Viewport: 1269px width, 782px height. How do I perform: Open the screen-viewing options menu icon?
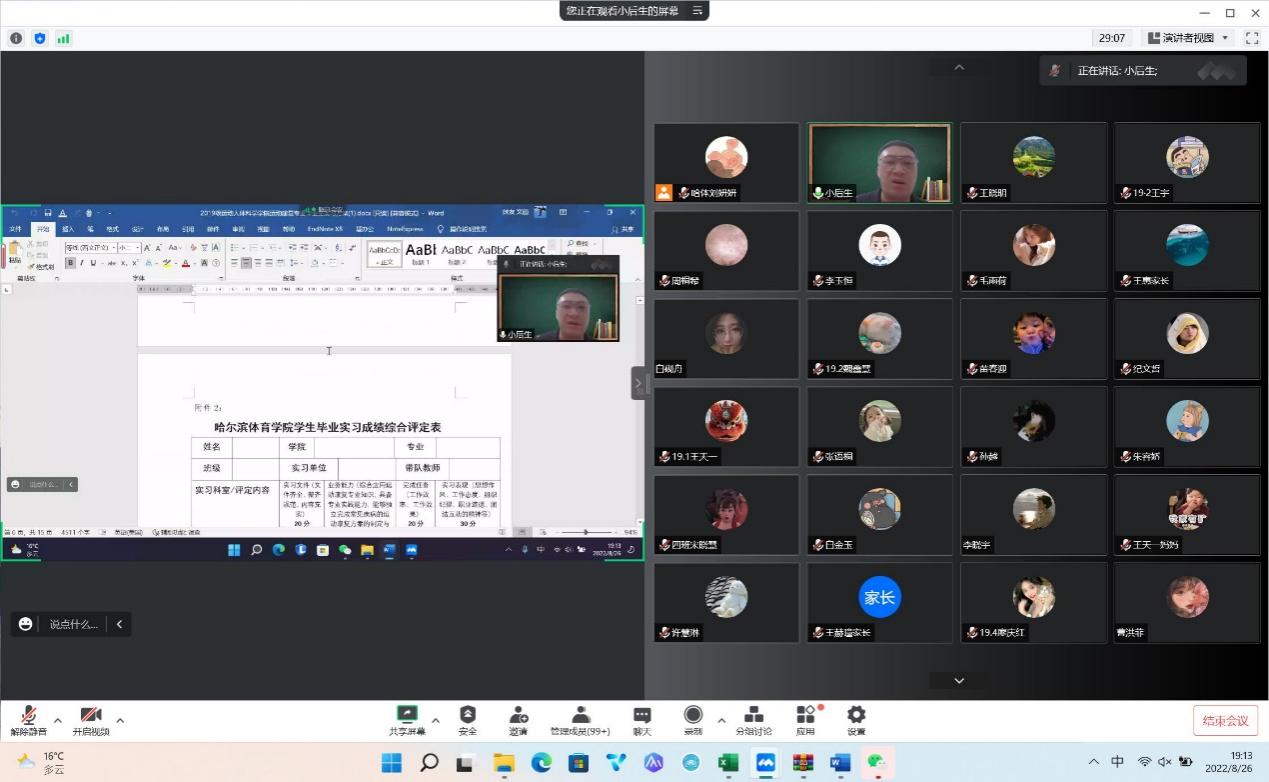(698, 11)
